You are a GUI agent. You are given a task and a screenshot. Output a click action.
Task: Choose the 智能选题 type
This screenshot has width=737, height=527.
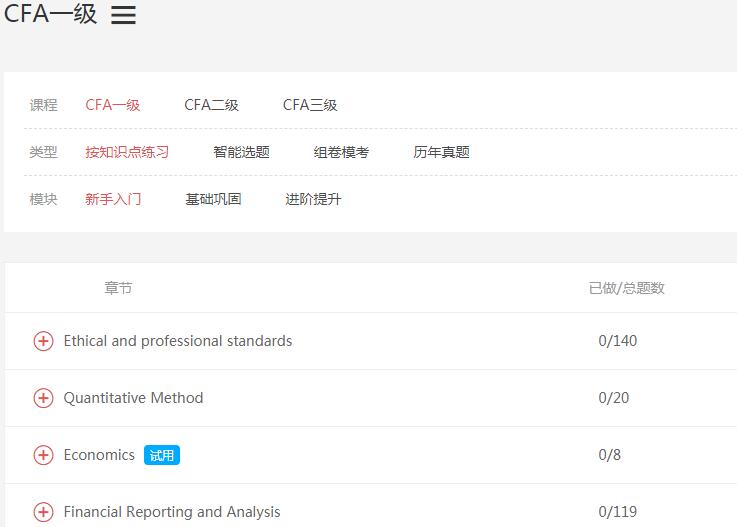coord(242,152)
